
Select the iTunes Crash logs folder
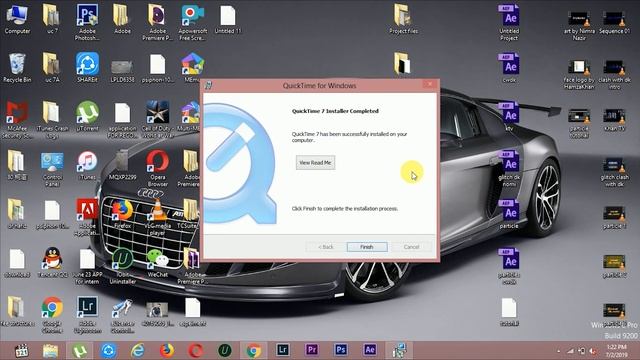coord(52,120)
